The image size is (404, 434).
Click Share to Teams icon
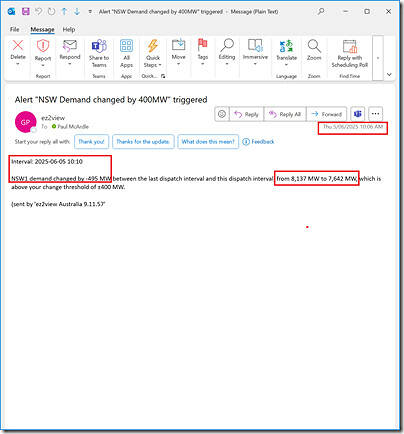99,45
